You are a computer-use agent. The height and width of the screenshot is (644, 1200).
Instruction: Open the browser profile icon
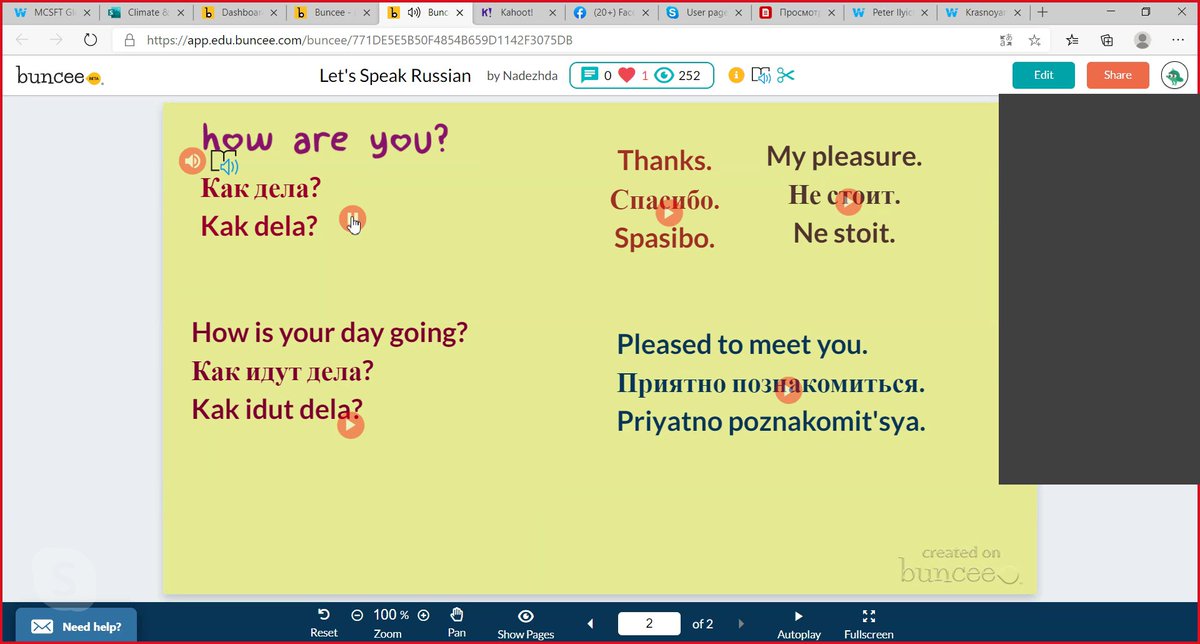1142,41
